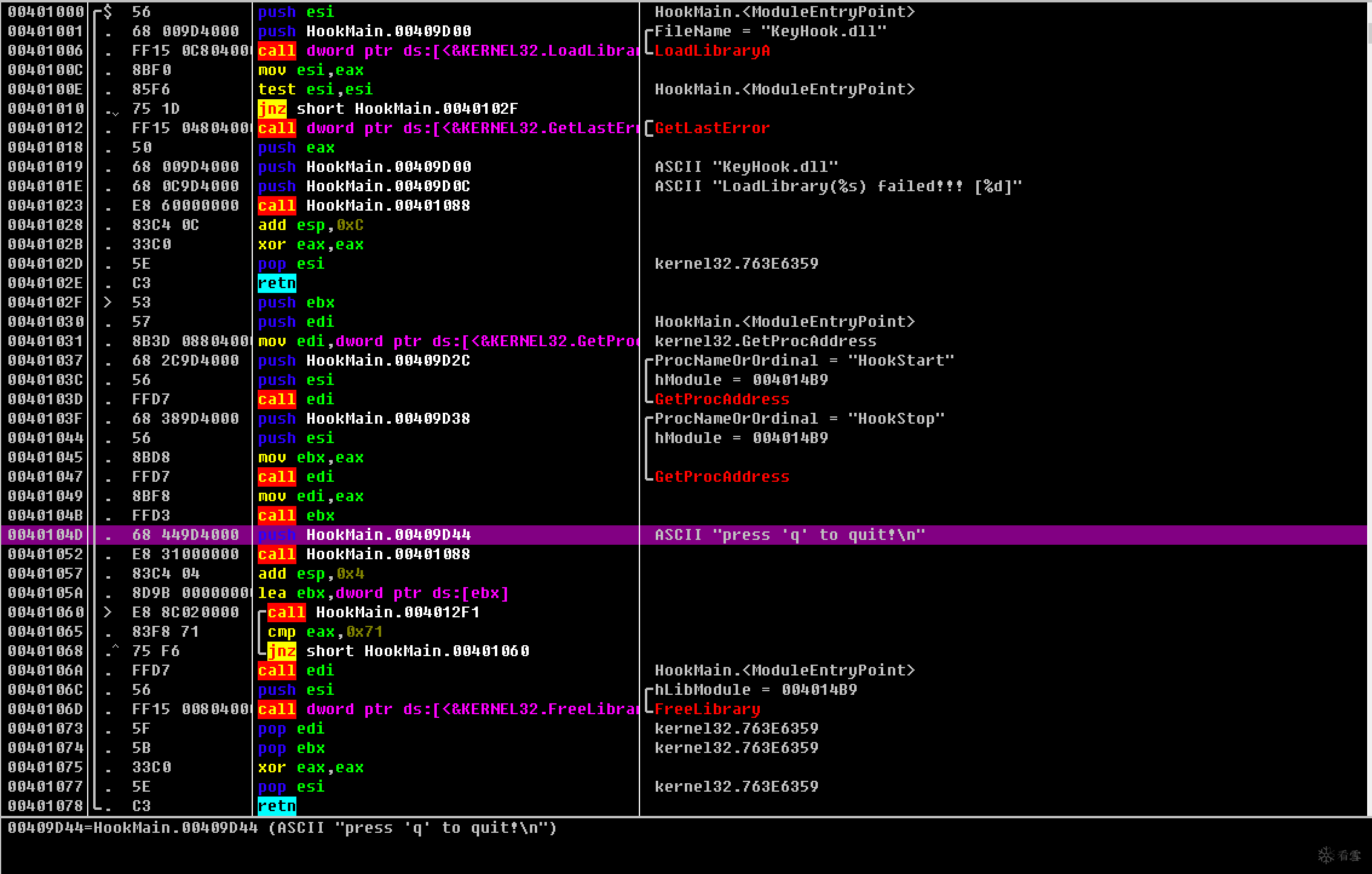Click the FreeLibrary call instruction
This screenshot has height=874, width=1372.
pos(446,709)
